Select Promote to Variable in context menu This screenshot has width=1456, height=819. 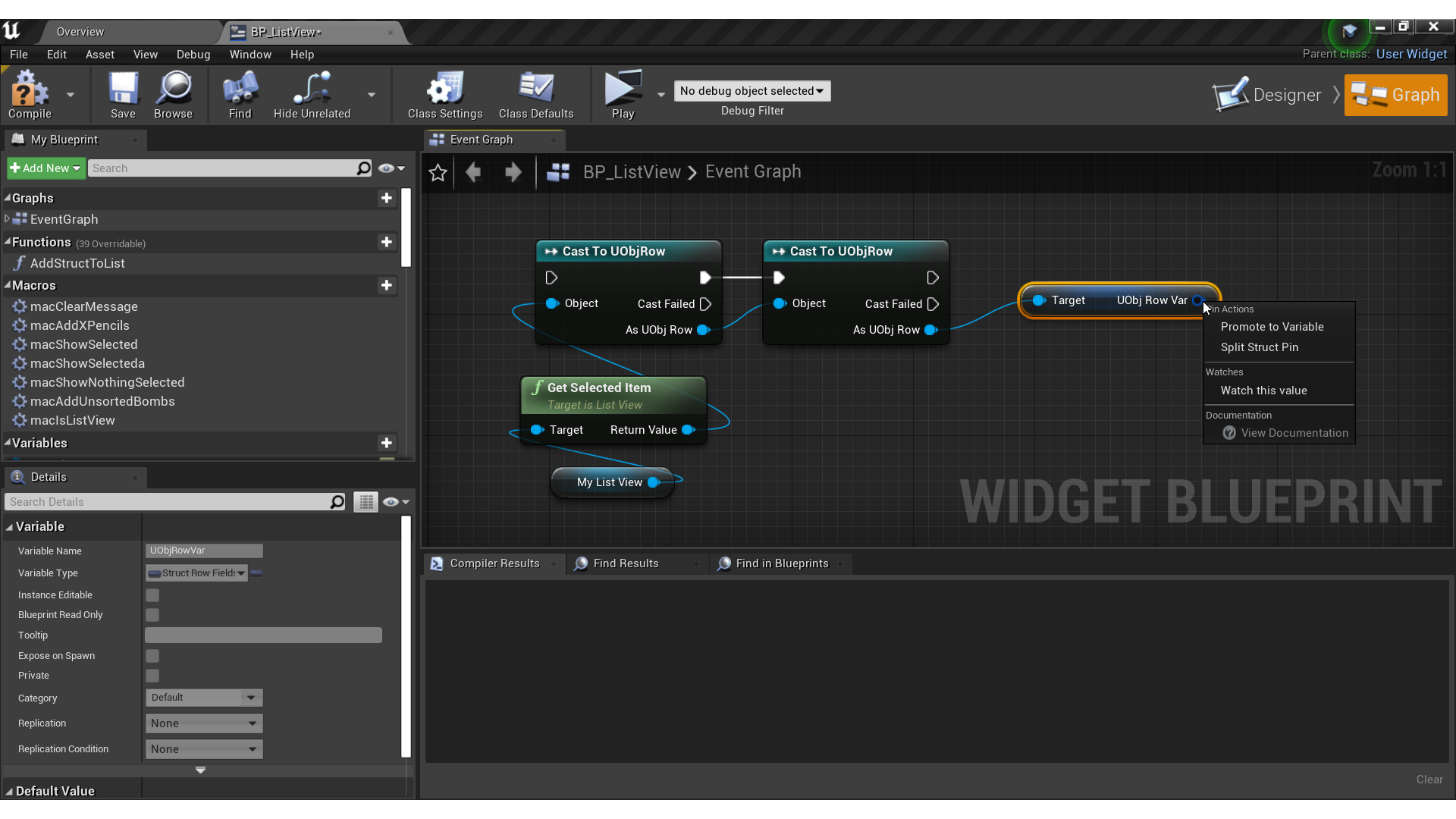1272,326
